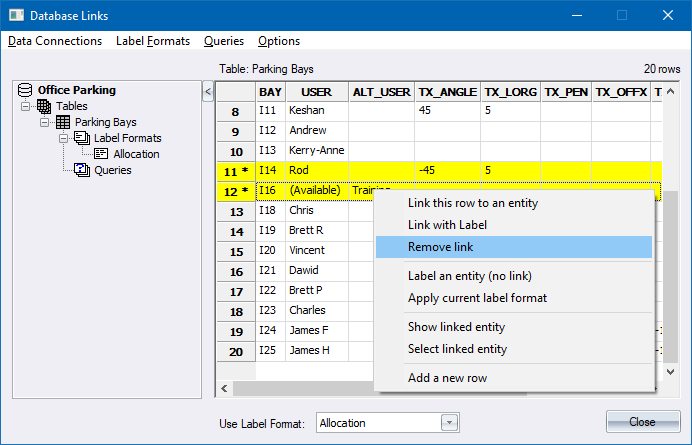Click the TX_ANGLE column header
This screenshot has width=692, height=445.
coord(447,92)
